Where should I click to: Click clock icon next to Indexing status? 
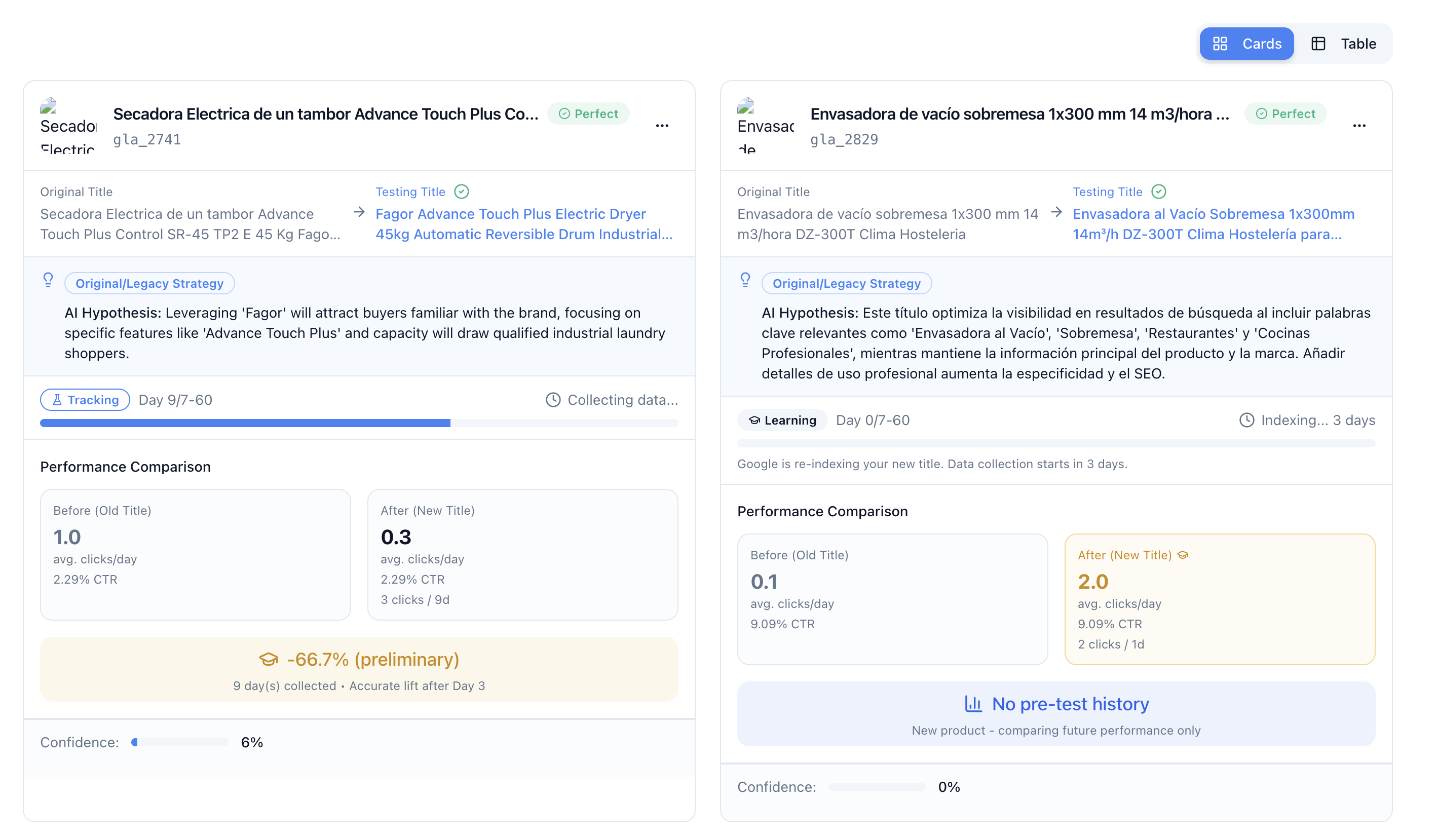(1246, 421)
